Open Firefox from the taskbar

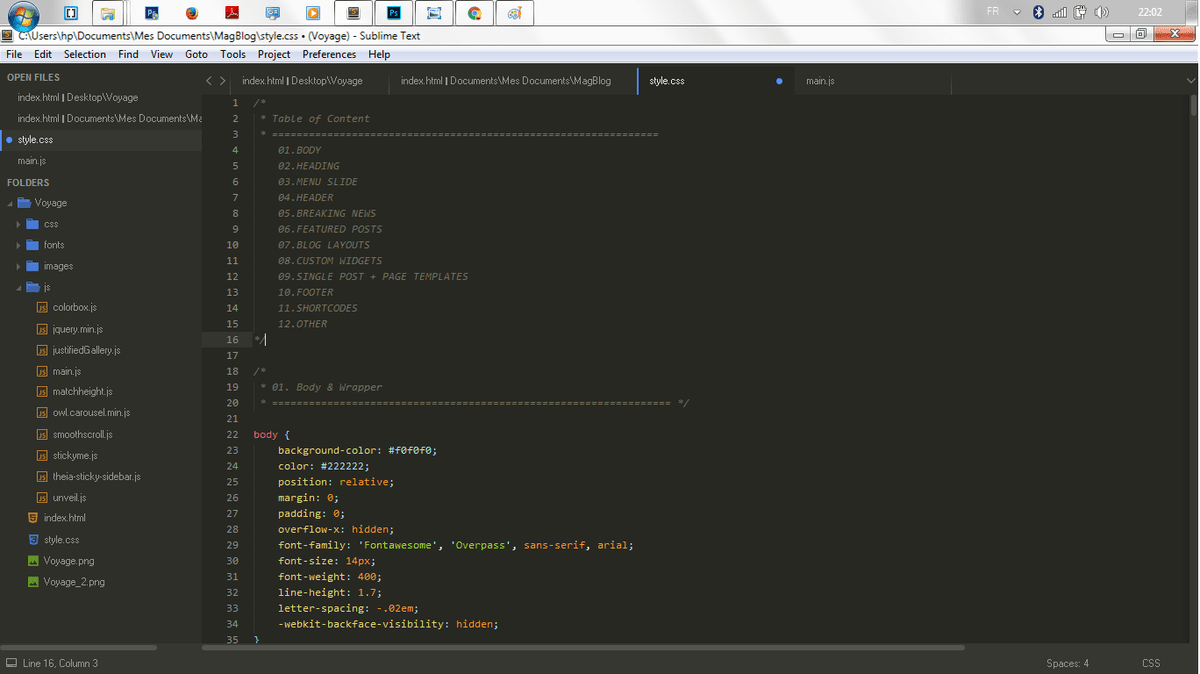click(x=191, y=13)
